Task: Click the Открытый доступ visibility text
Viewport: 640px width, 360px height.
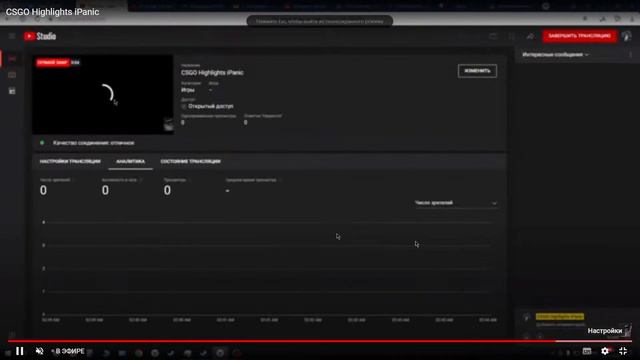Action: point(211,106)
